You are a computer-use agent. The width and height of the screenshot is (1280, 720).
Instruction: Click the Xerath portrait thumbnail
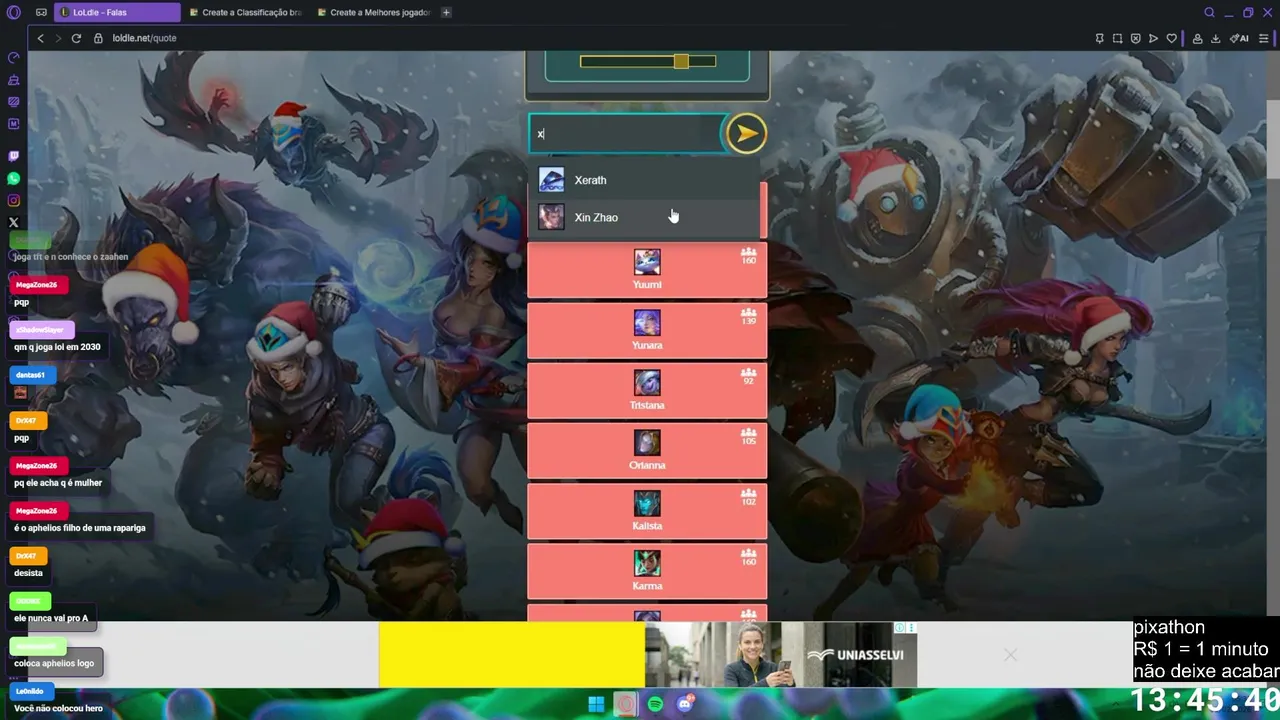551,180
